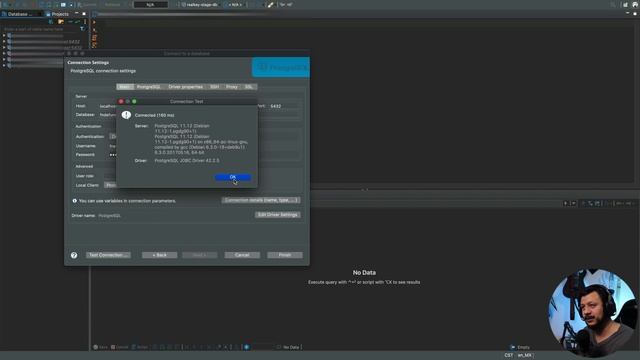Click the filter icon beside the search field
640x360 pixels.
click(x=83, y=29)
